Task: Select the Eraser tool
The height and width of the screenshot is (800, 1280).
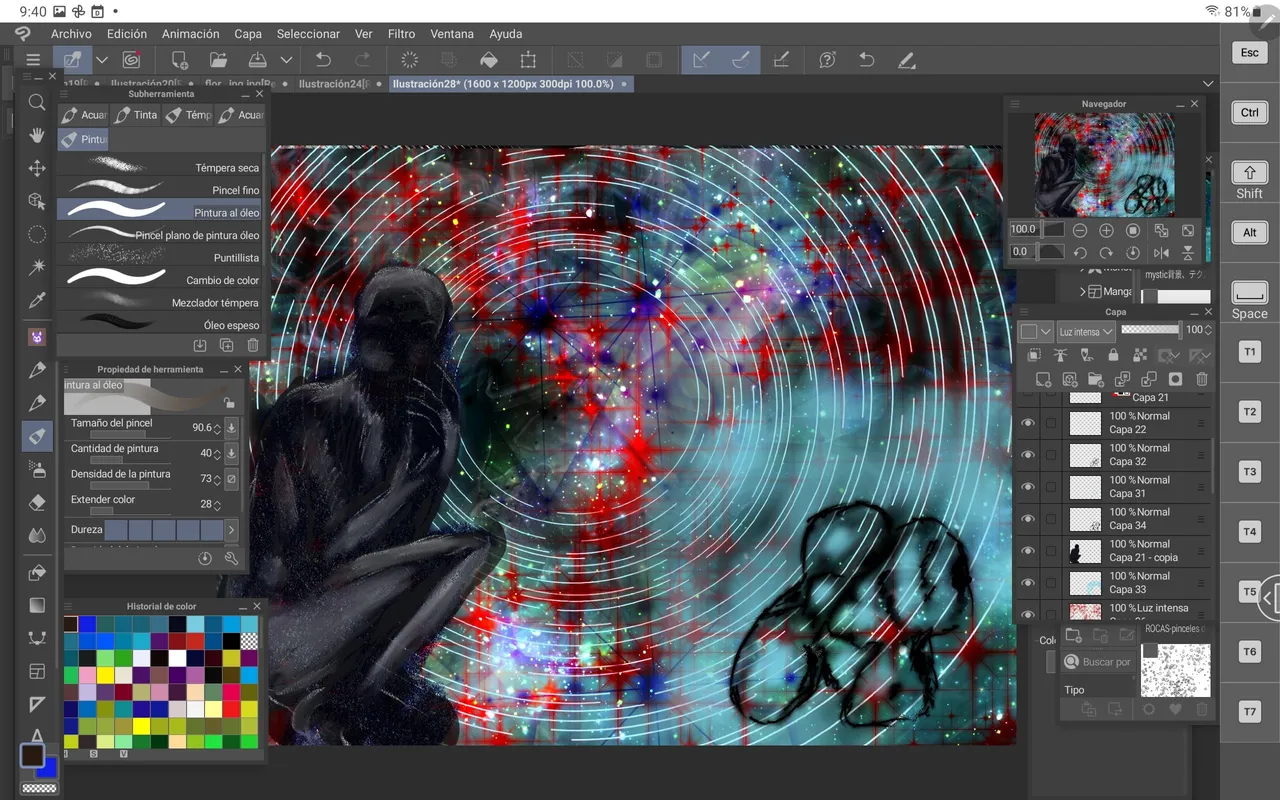Action: click(x=37, y=502)
